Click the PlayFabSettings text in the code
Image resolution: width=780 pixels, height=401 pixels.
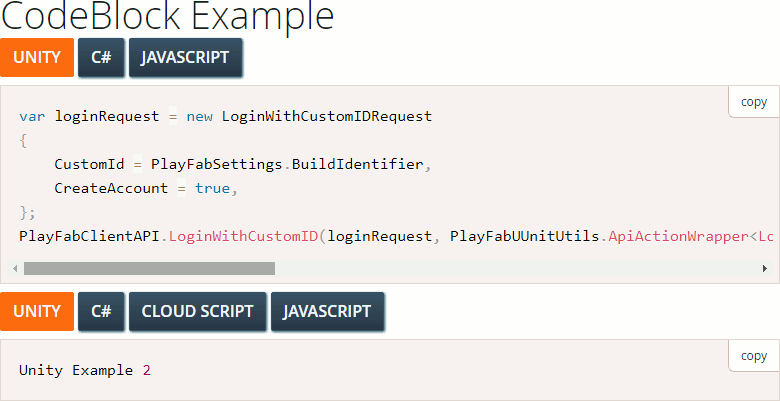tap(217, 165)
